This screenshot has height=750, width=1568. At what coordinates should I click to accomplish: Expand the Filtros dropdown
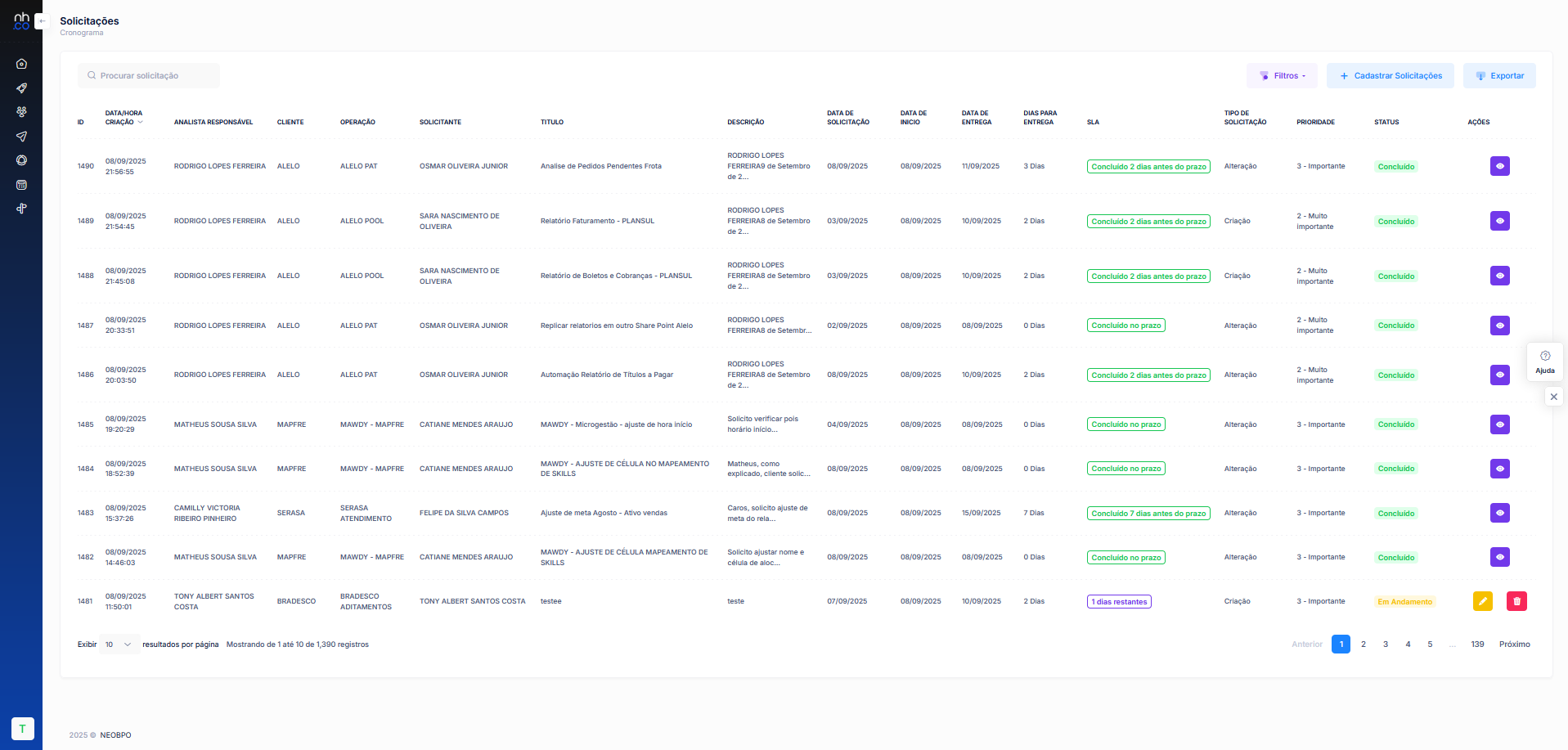[x=1282, y=76]
